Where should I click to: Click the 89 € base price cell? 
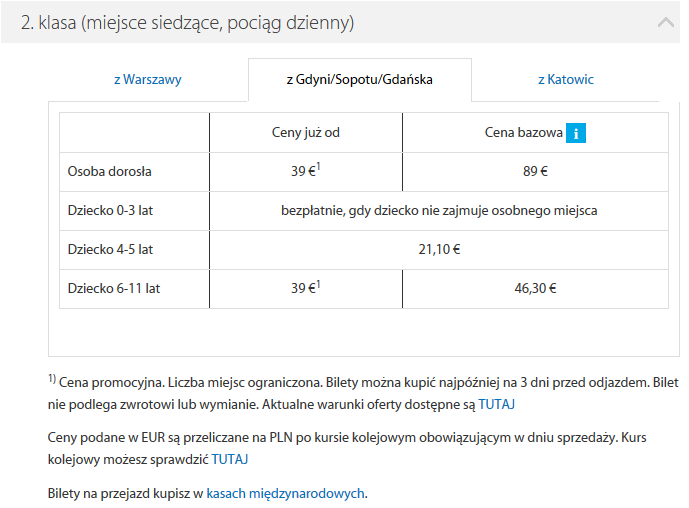pos(535,171)
